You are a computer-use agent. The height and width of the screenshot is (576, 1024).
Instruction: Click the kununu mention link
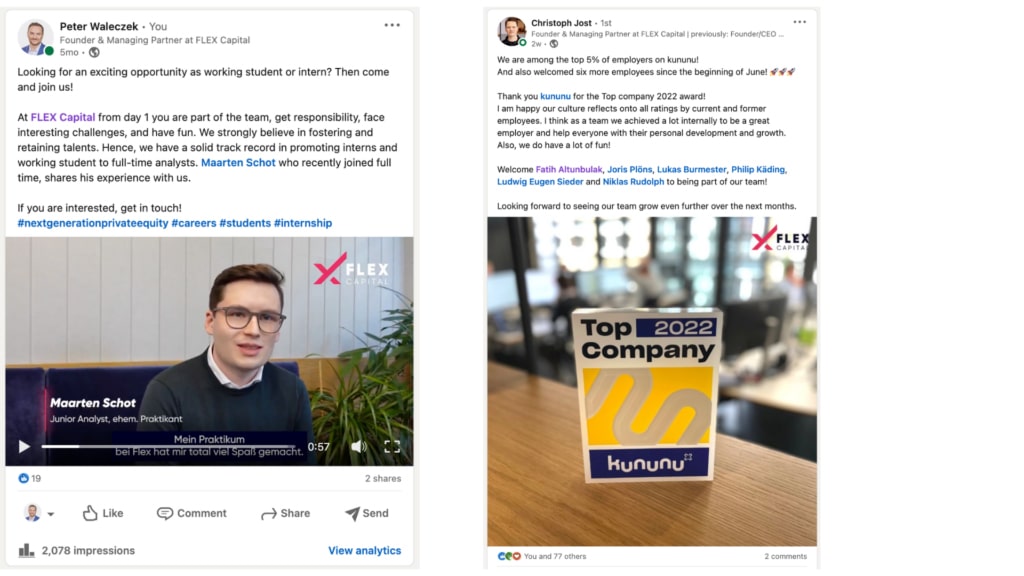tap(555, 96)
